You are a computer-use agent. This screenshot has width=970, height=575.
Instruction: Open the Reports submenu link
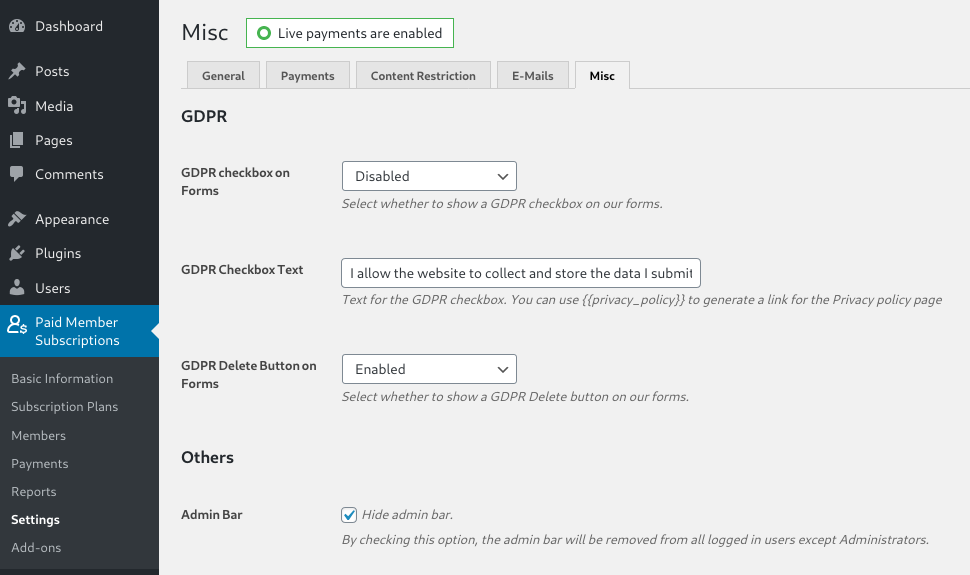(34, 492)
